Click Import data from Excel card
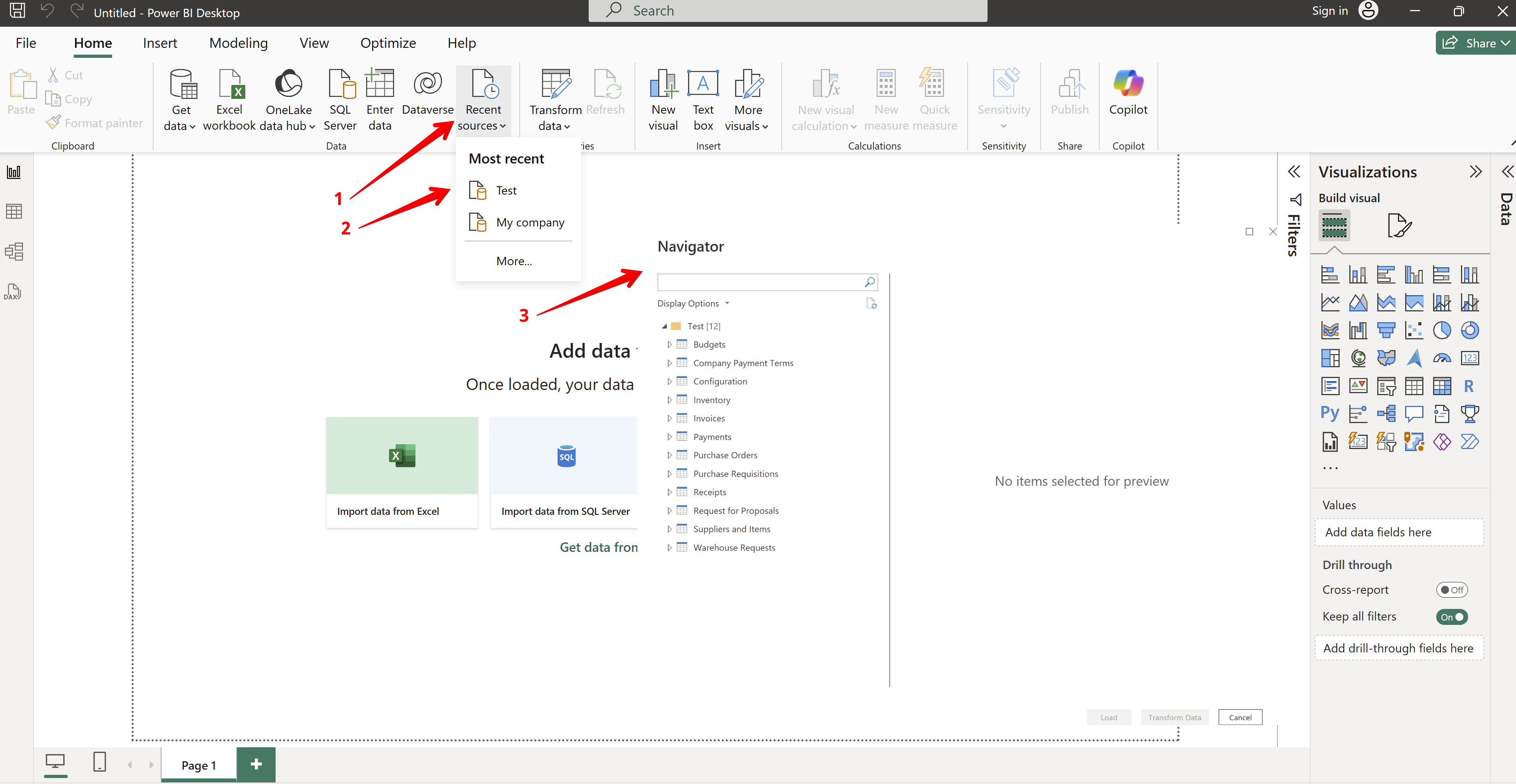 click(x=402, y=473)
